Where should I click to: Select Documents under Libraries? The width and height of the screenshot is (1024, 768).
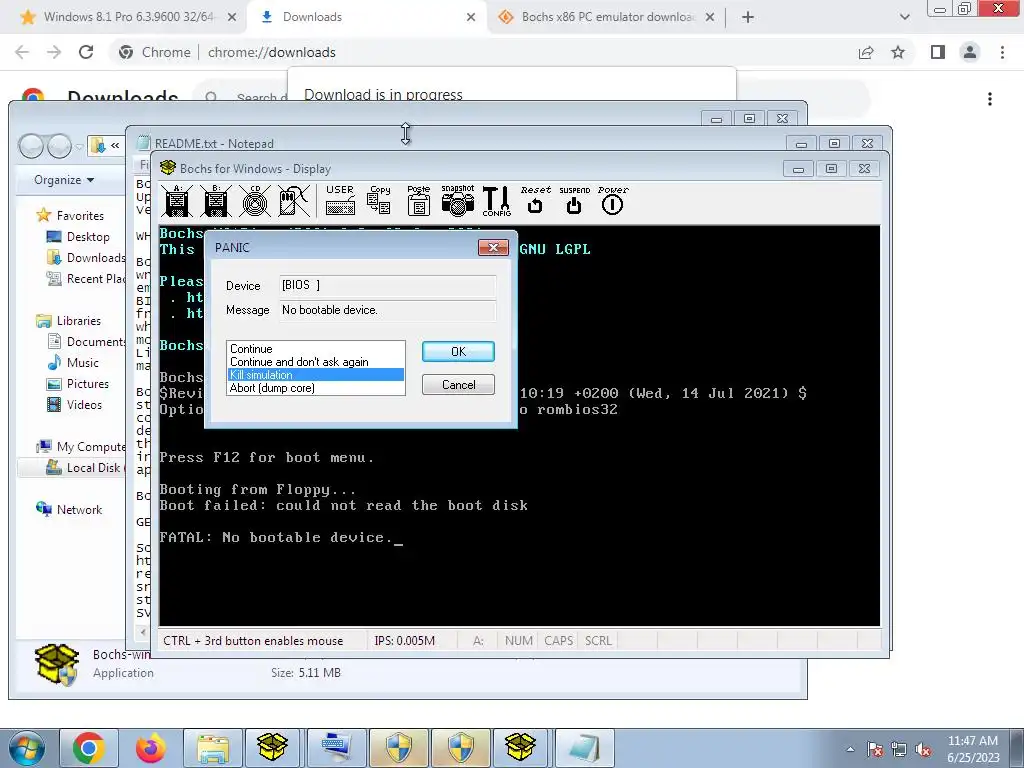(x=86, y=342)
